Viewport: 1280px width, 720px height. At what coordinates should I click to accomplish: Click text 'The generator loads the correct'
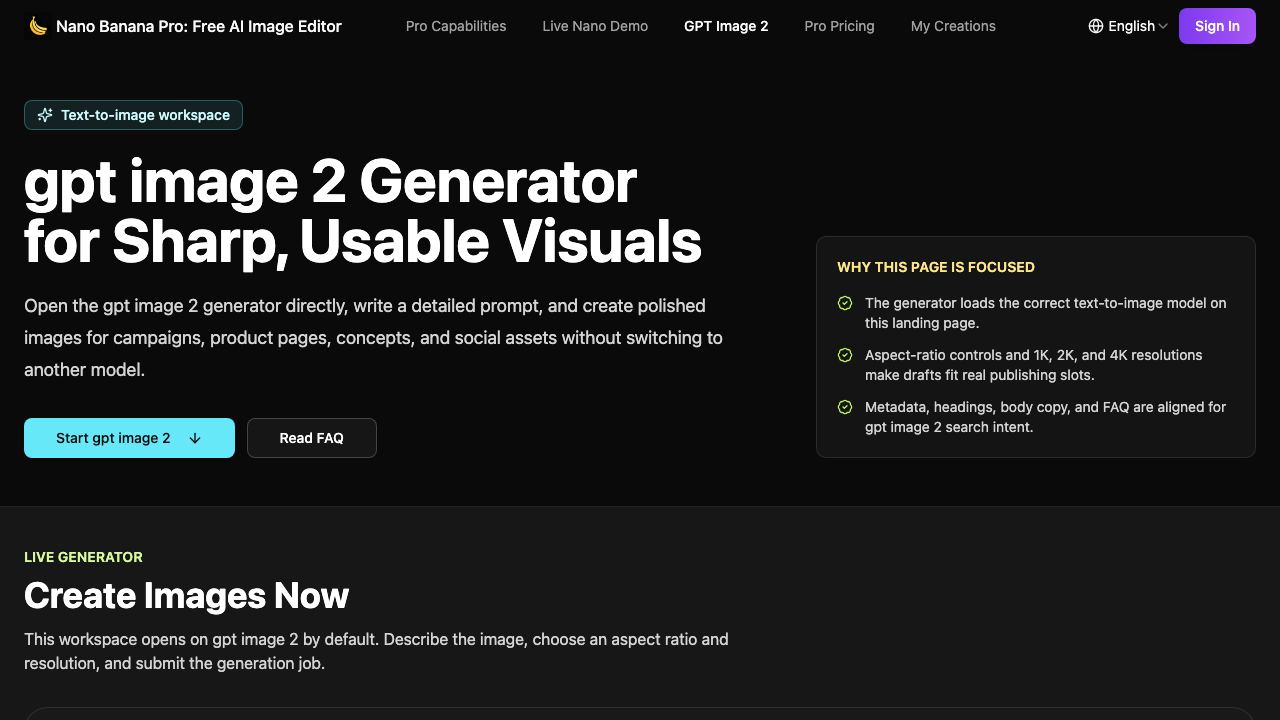pos(1045,313)
